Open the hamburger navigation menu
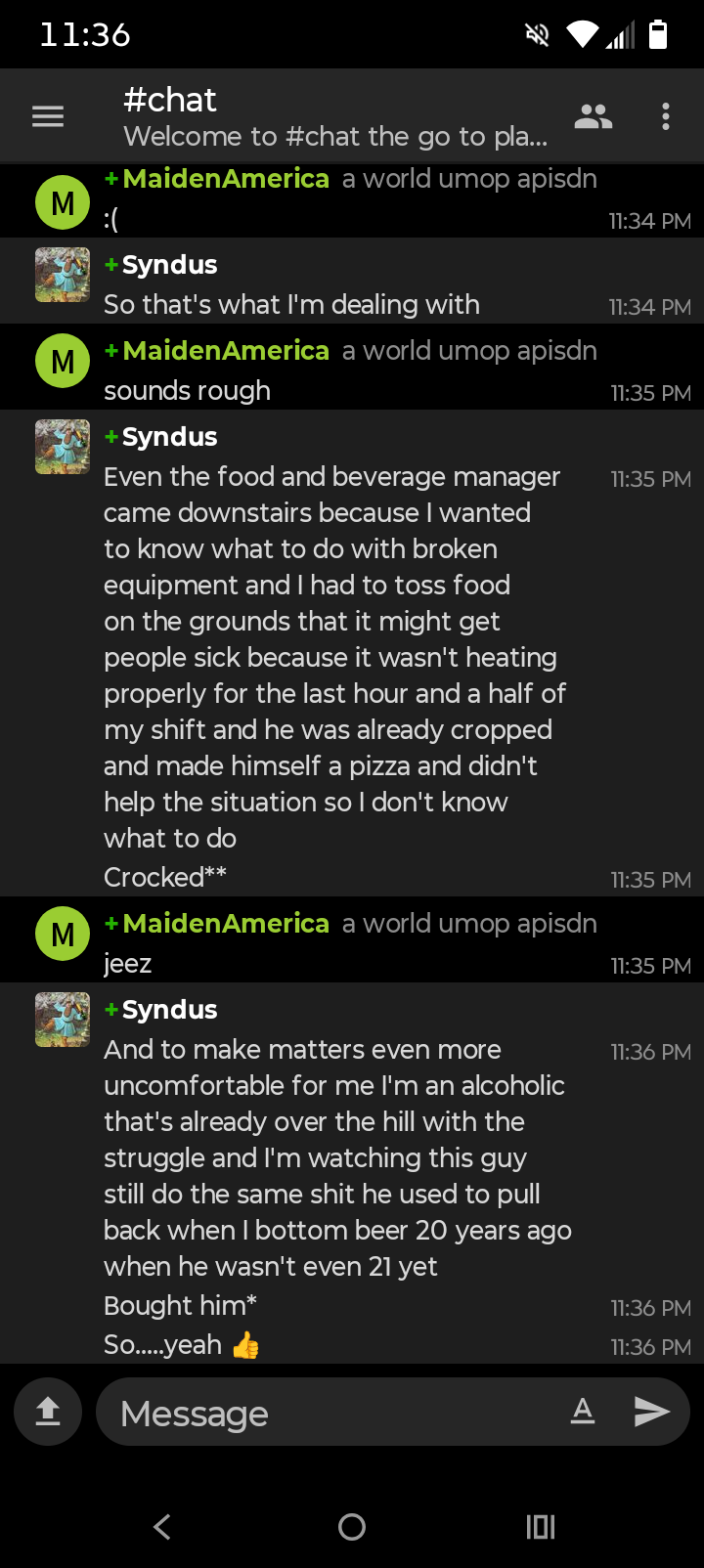Viewport: 704px width, 1568px height. point(48,117)
